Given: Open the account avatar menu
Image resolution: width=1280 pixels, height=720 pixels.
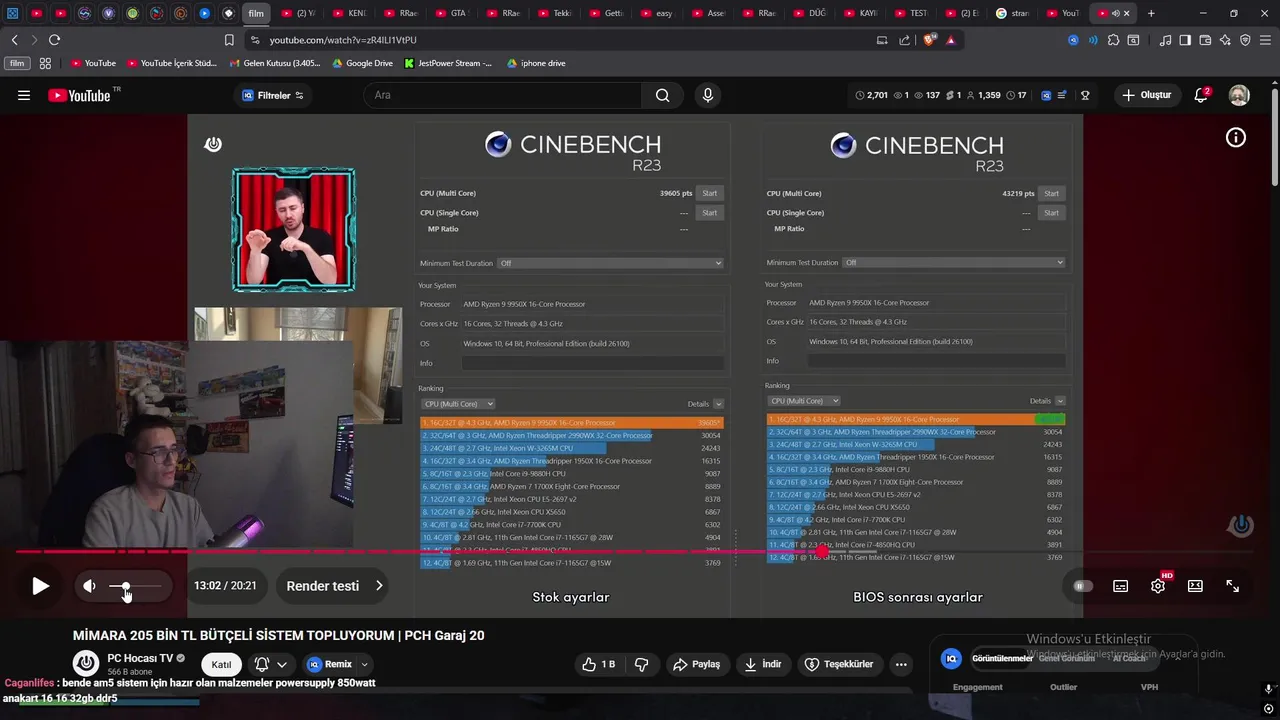Looking at the screenshot, I should [1239, 95].
